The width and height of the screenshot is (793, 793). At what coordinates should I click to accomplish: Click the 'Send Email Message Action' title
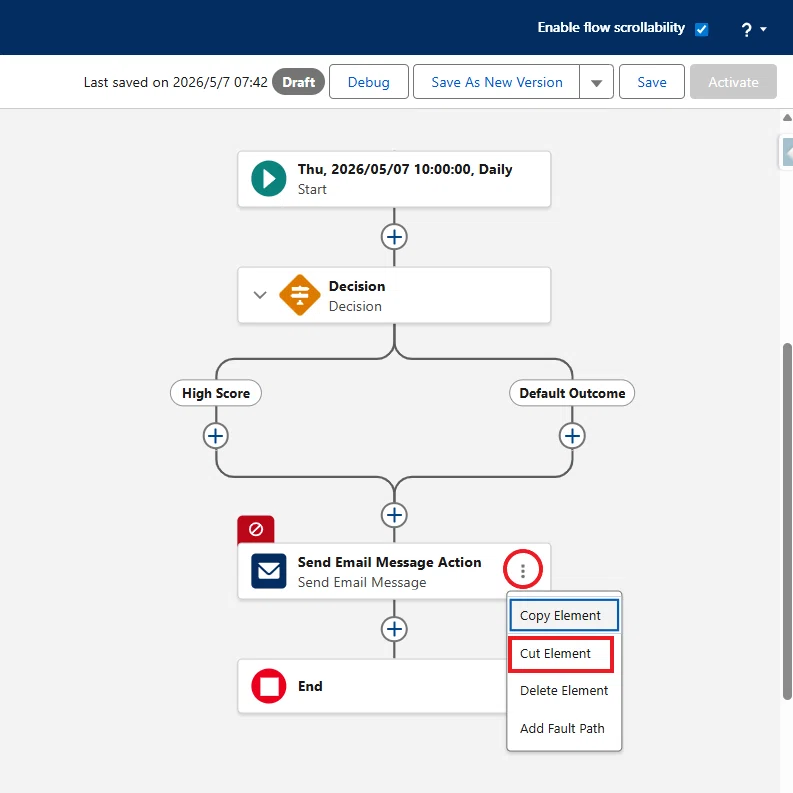[389, 562]
